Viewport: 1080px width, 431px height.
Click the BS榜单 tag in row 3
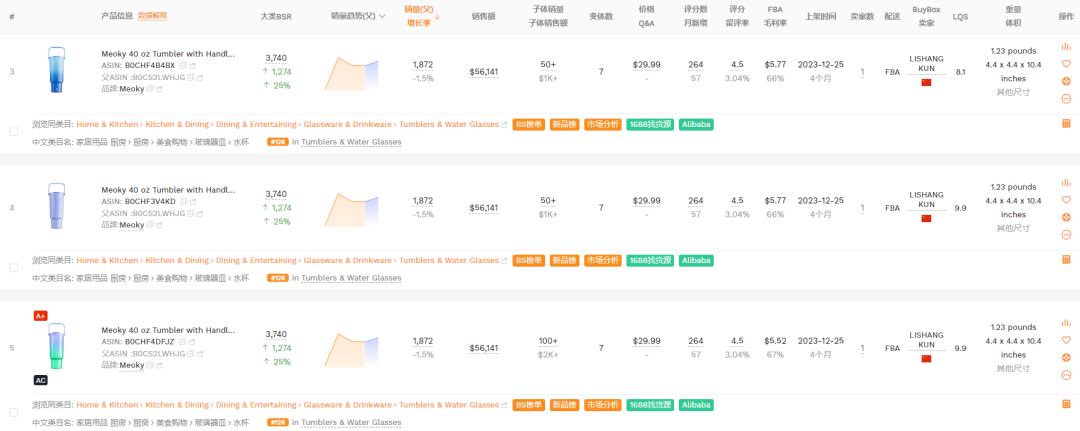pos(529,124)
